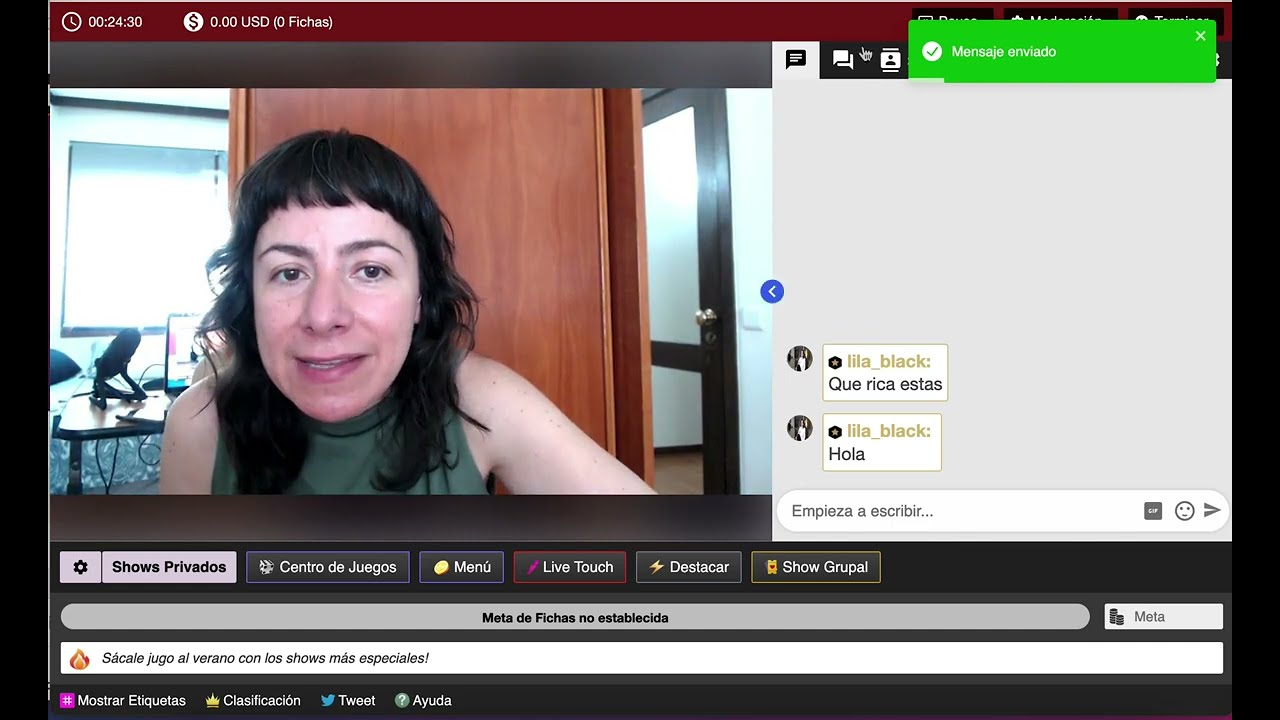Click the Shows Privados button
This screenshot has width=1280, height=720.
(x=169, y=567)
